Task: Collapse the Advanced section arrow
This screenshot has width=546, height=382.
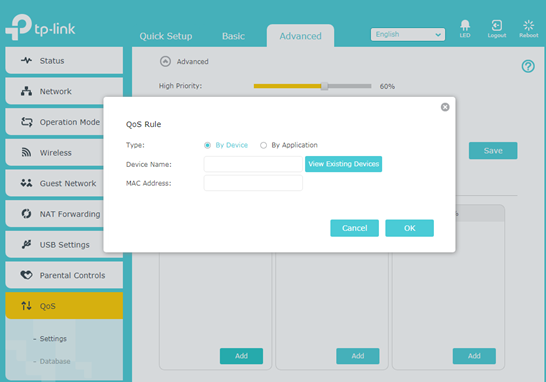Action: click(x=165, y=61)
